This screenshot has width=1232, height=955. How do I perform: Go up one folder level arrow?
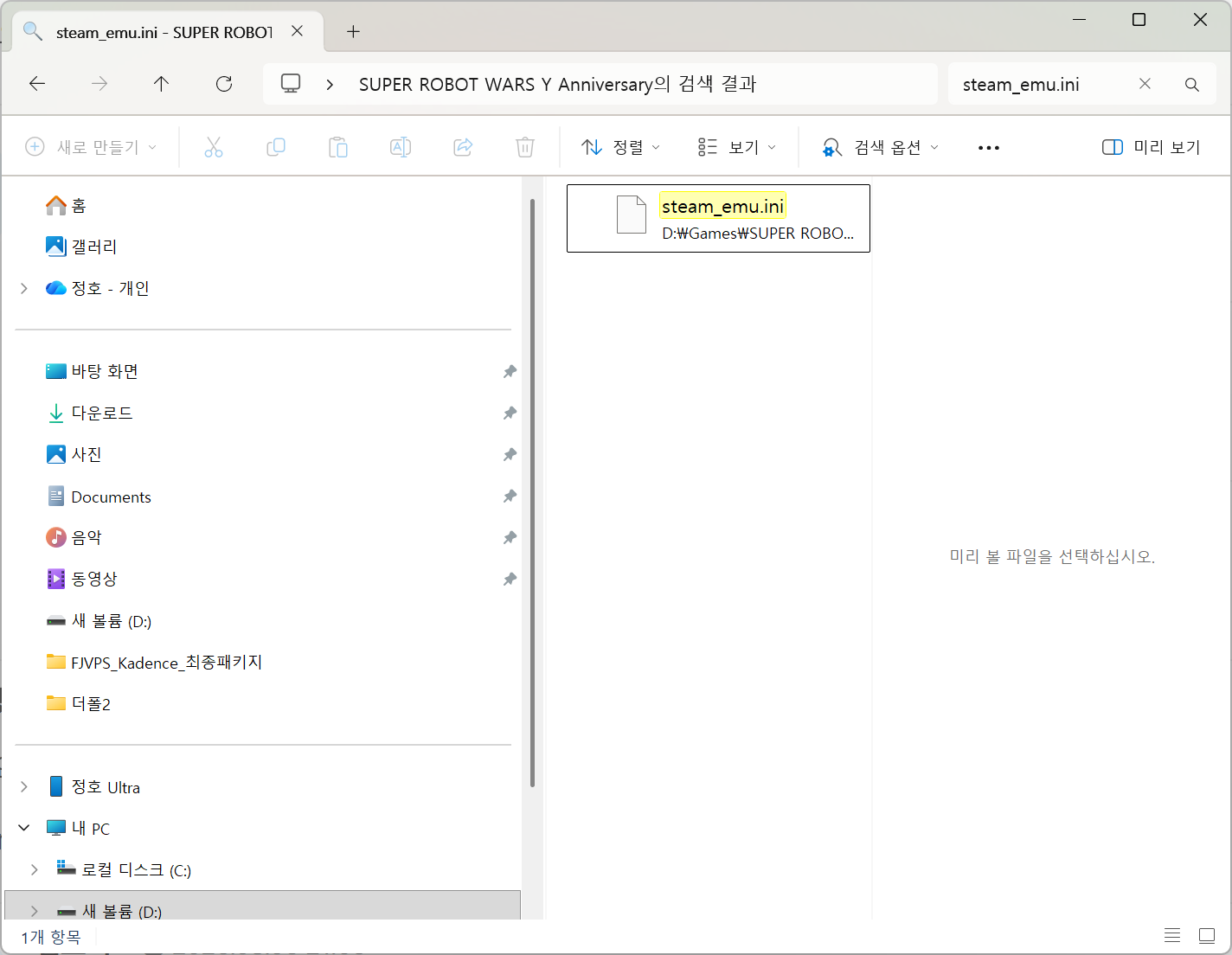click(x=162, y=84)
